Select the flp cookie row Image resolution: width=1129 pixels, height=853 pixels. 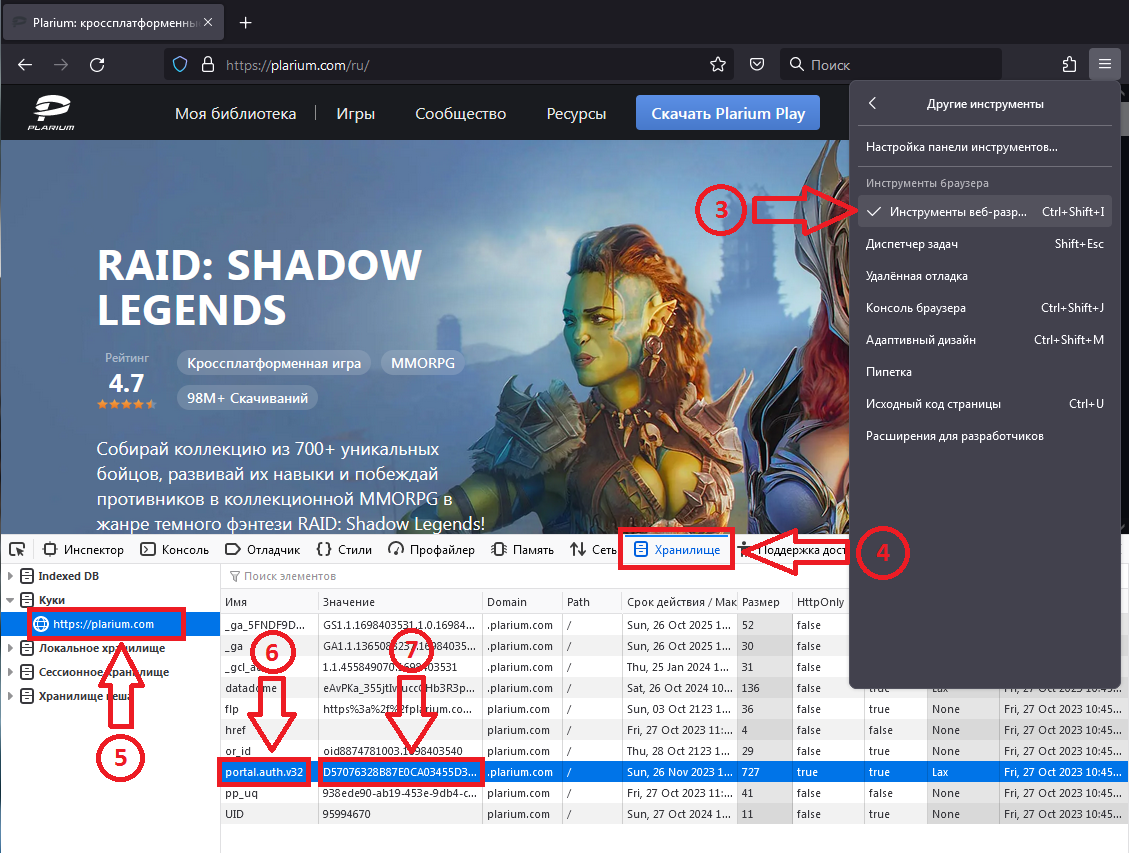674,709
